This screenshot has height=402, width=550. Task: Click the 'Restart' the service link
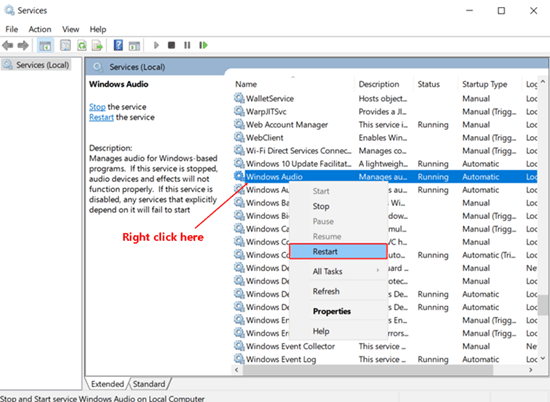[101, 118]
